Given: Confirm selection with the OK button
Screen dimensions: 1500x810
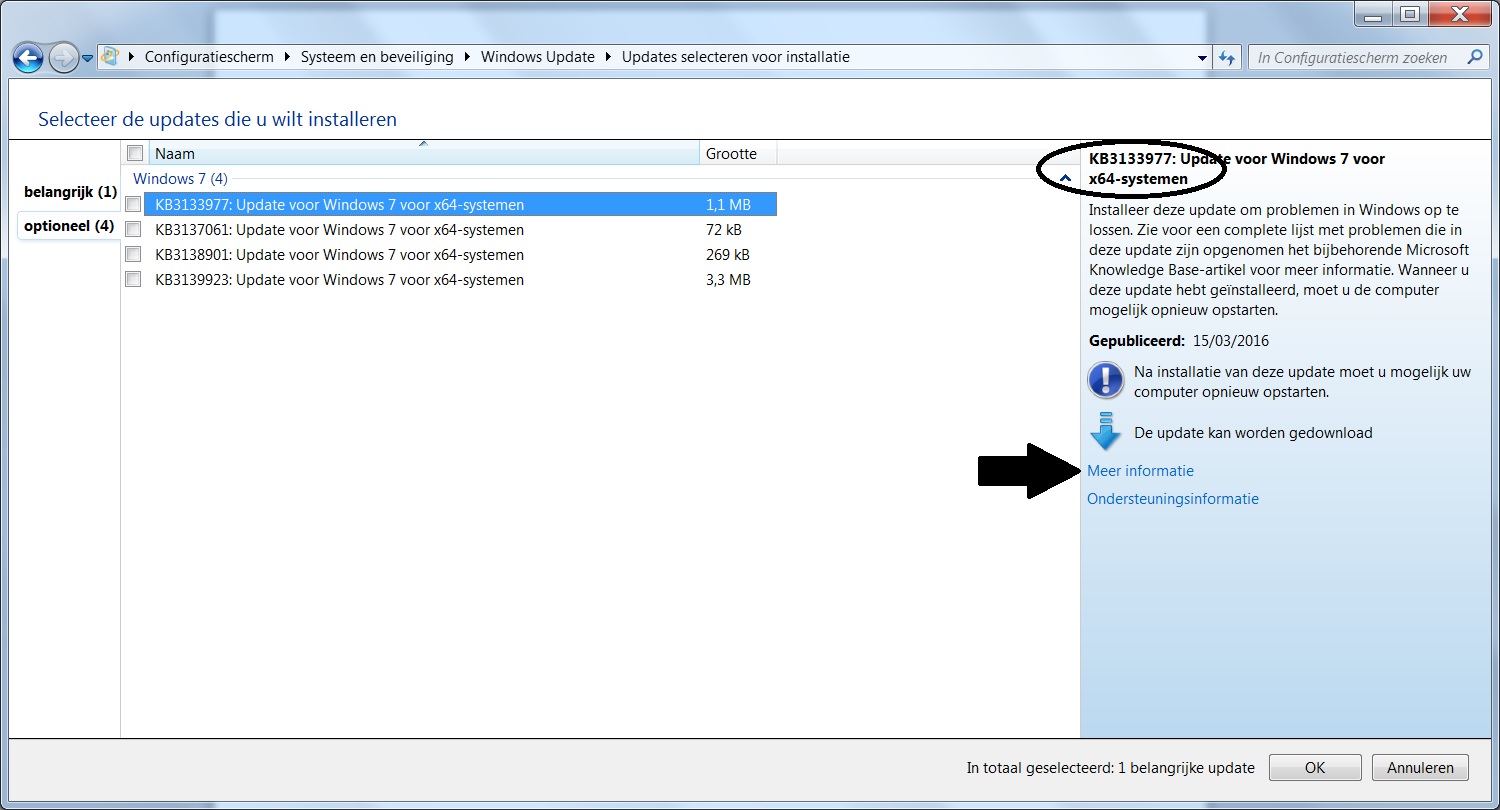Looking at the screenshot, I should point(1314,767).
